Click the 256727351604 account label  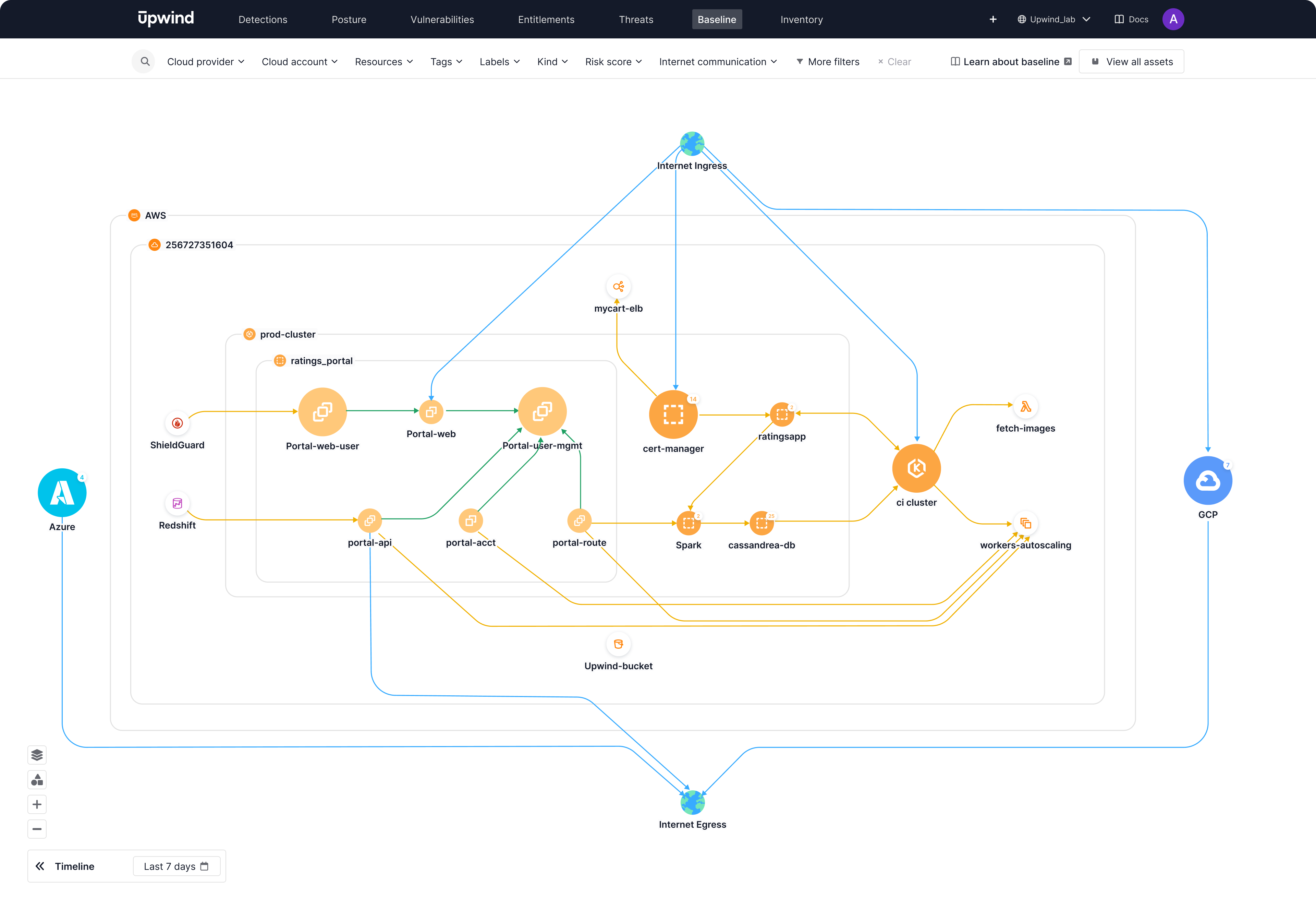click(199, 245)
